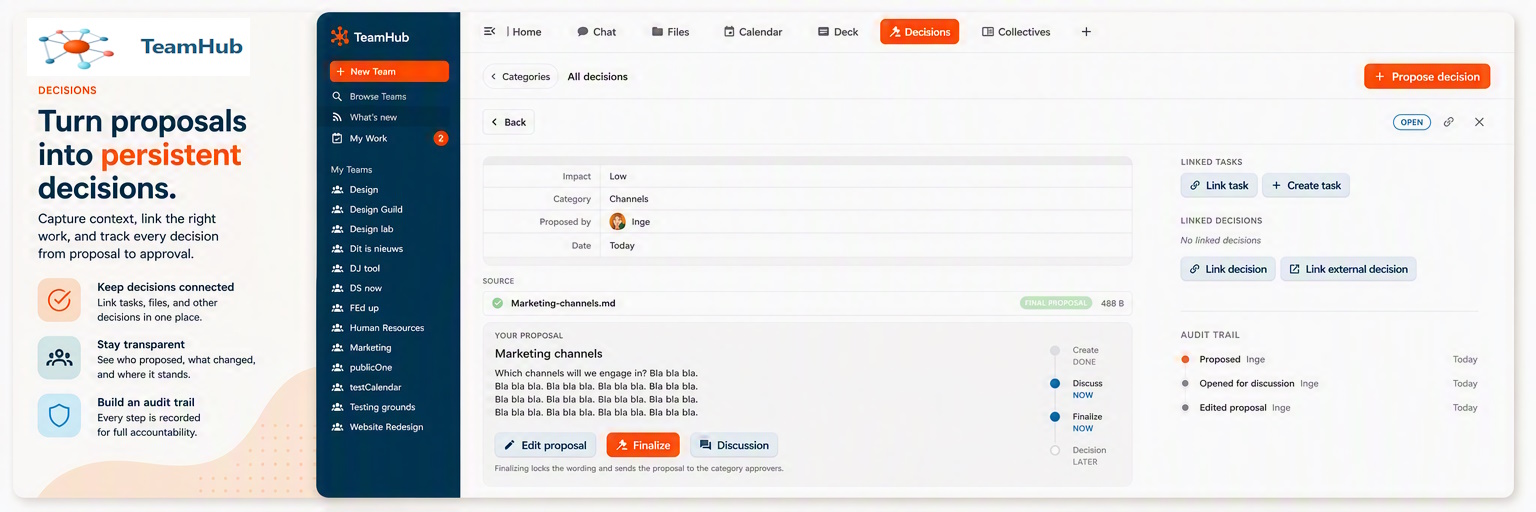
Task: Copy decision link with the chain icon
Action: pos(1448,122)
